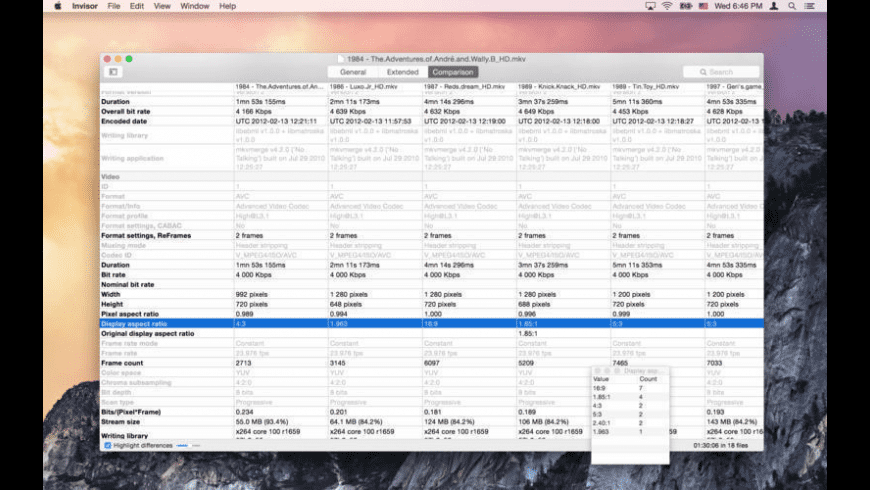Click the 6097 frame count cell

coord(432,363)
